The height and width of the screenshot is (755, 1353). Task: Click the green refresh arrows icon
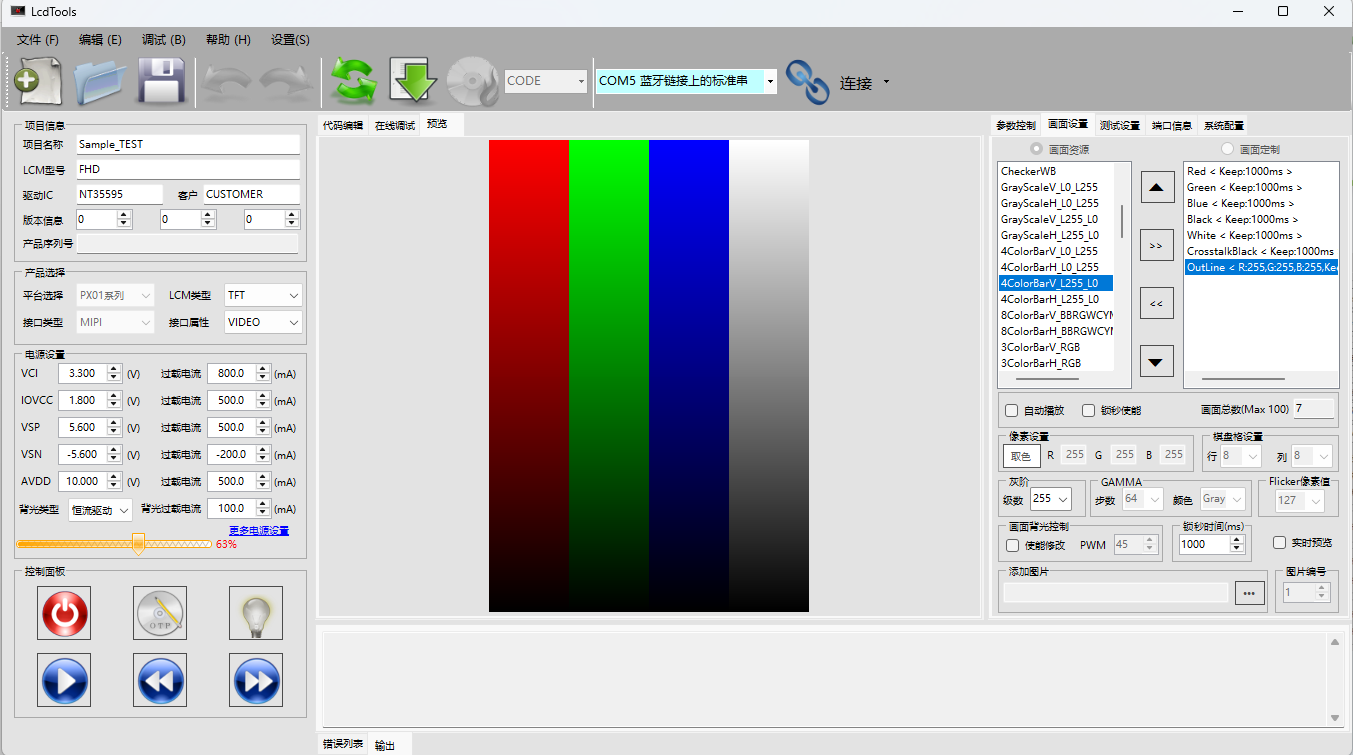(x=353, y=82)
